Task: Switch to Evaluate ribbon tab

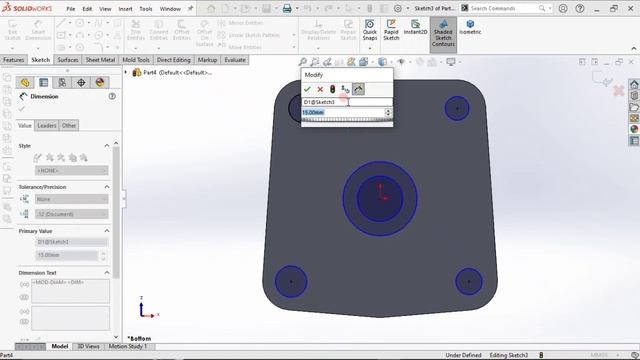Action: click(x=235, y=60)
